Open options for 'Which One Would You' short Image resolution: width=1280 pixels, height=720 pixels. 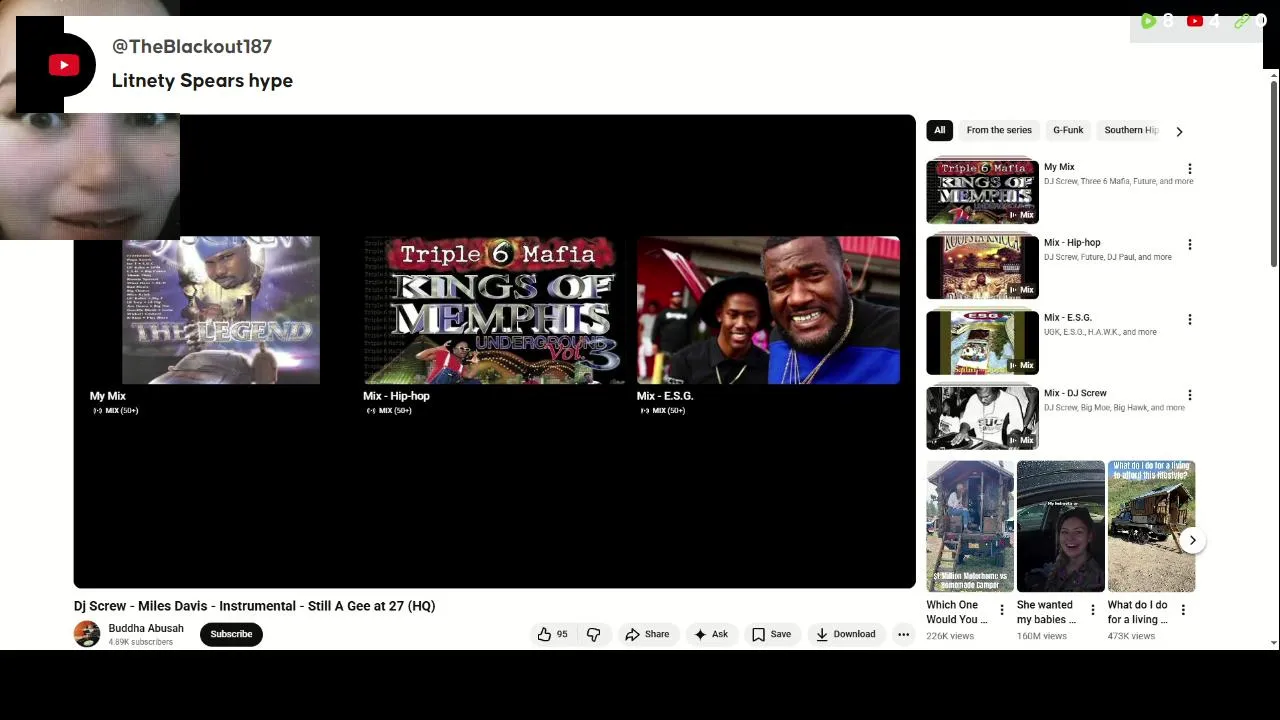(x=1002, y=610)
